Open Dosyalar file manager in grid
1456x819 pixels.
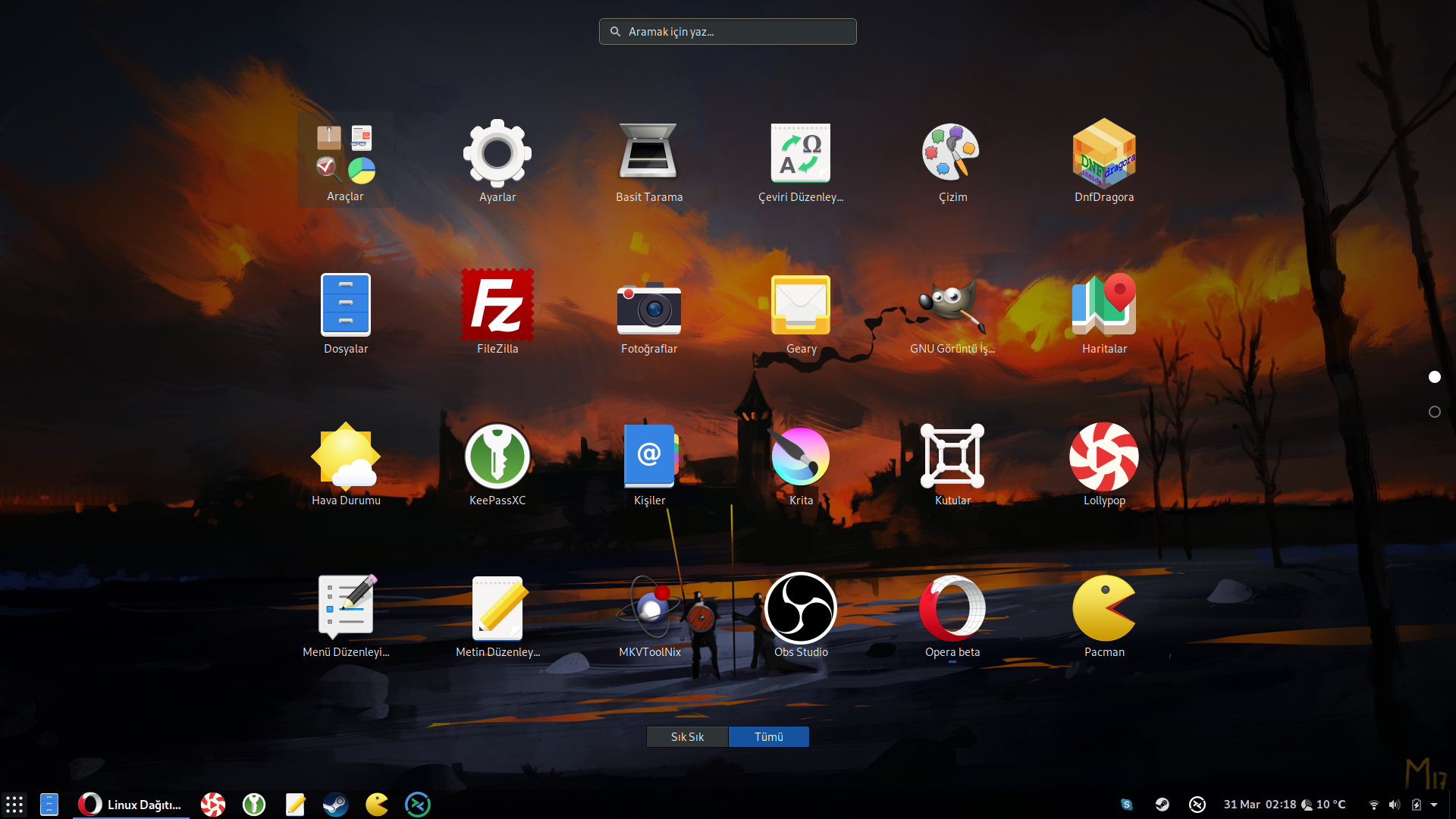[346, 312]
